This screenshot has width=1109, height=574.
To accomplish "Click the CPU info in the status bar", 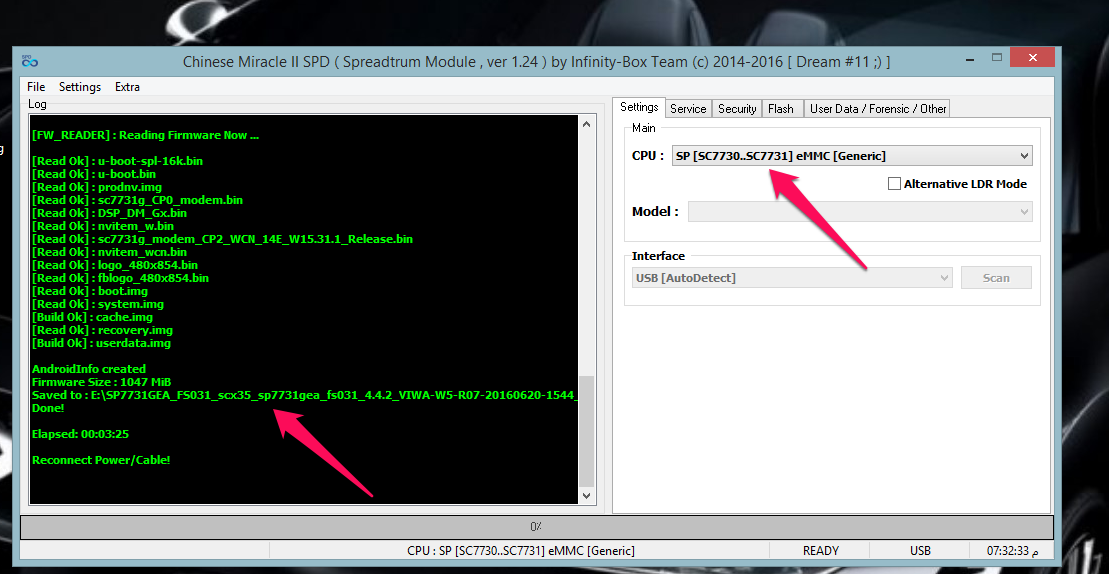I will [x=521, y=551].
